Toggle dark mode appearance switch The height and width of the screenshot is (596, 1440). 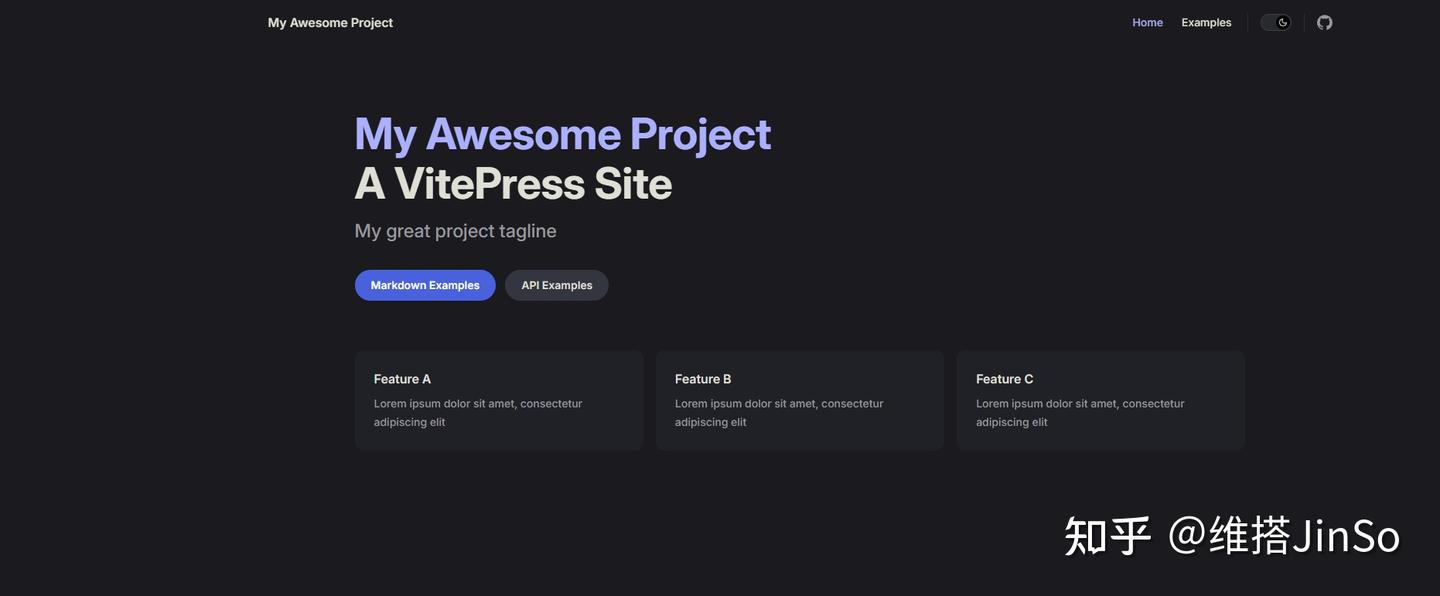[x=1275, y=22]
